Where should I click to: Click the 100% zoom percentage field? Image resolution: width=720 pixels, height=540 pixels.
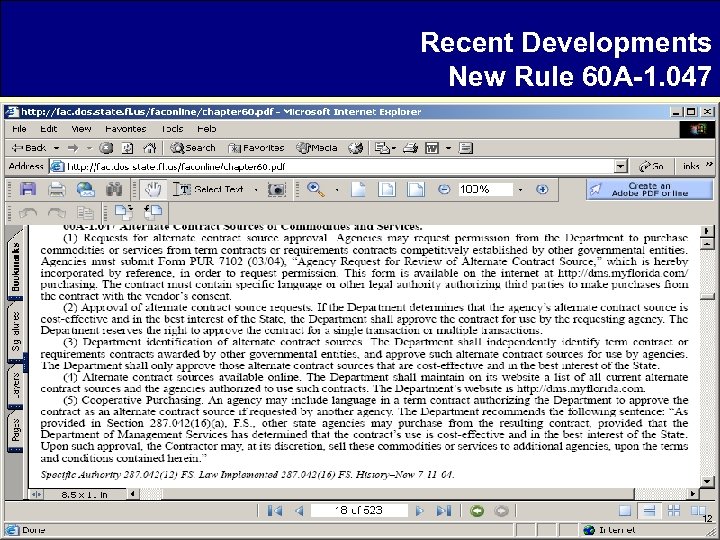point(485,189)
